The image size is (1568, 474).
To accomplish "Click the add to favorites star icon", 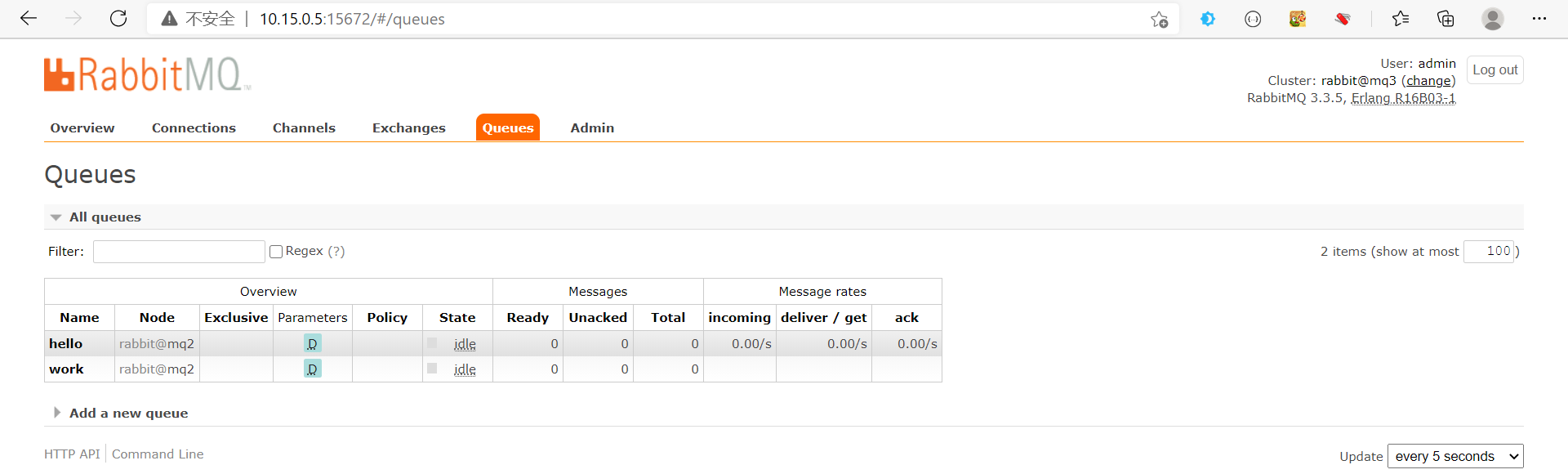I will [x=1159, y=20].
